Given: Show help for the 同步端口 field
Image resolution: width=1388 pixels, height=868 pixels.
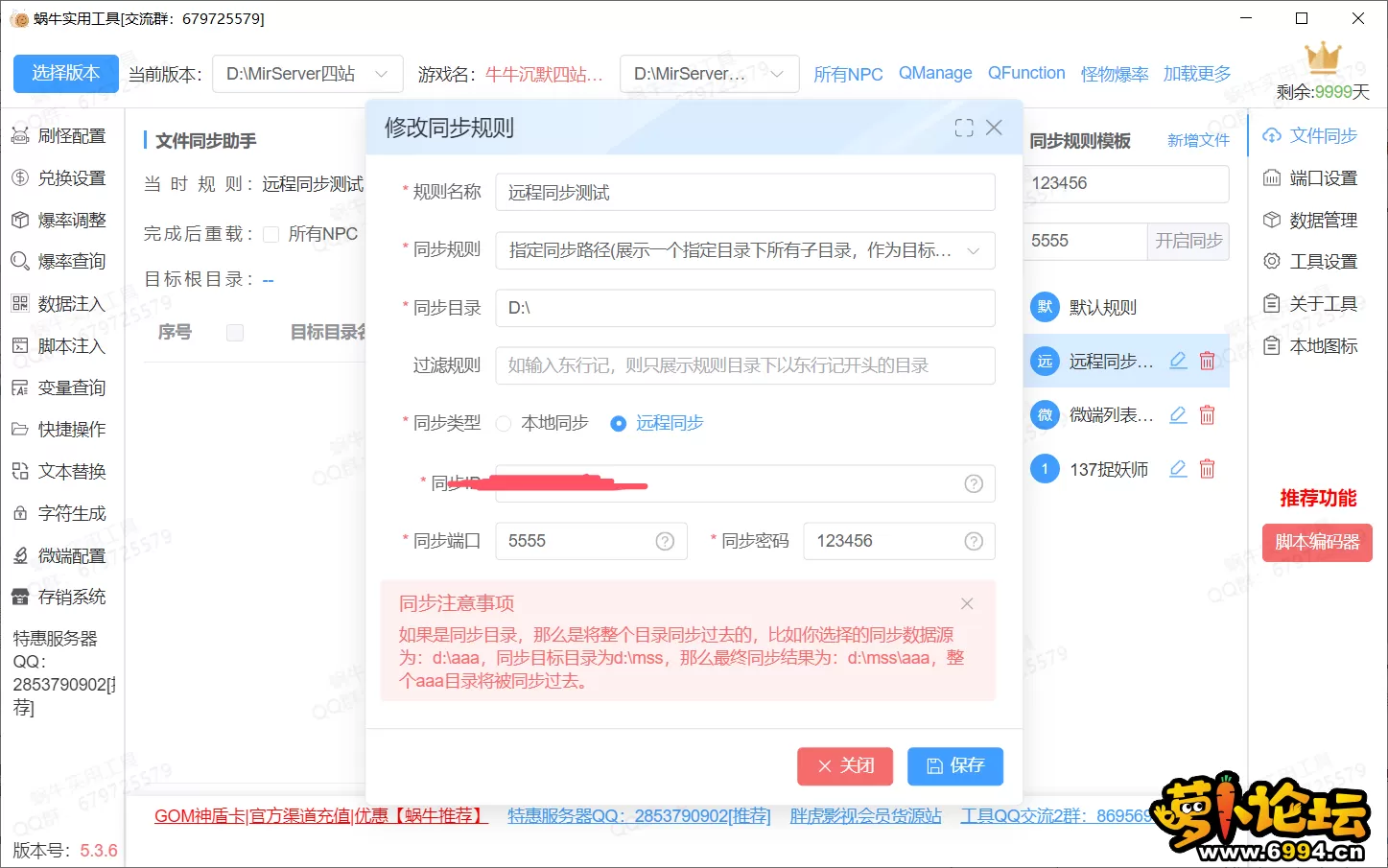Looking at the screenshot, I should click(665, 541).
